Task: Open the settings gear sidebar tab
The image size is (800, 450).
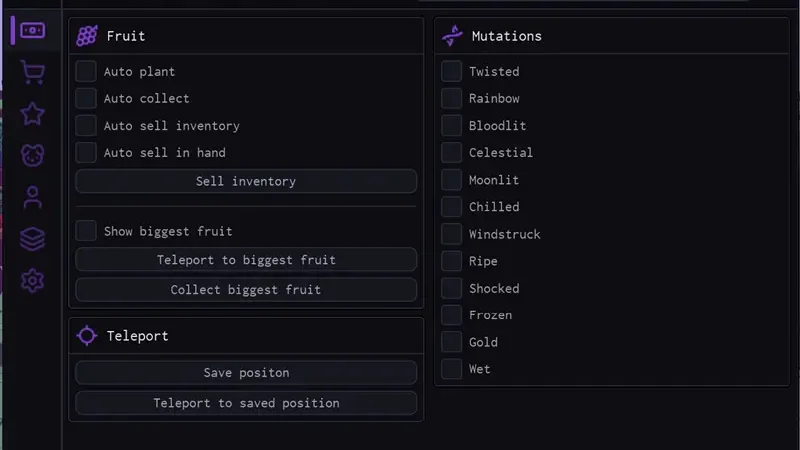Action: tap(32, 280)
